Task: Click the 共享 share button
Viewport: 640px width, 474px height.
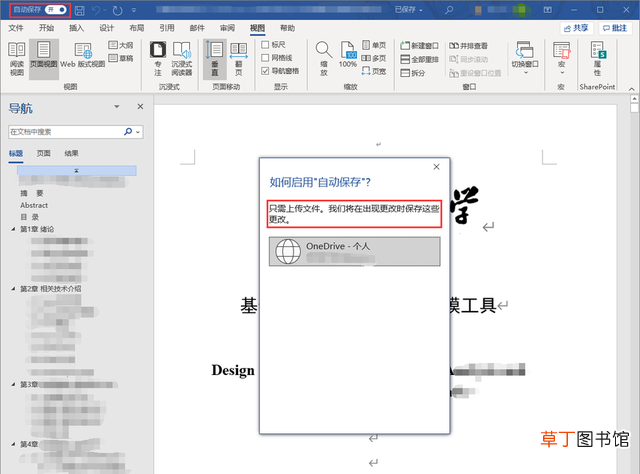Action: (x=576, y=28)
